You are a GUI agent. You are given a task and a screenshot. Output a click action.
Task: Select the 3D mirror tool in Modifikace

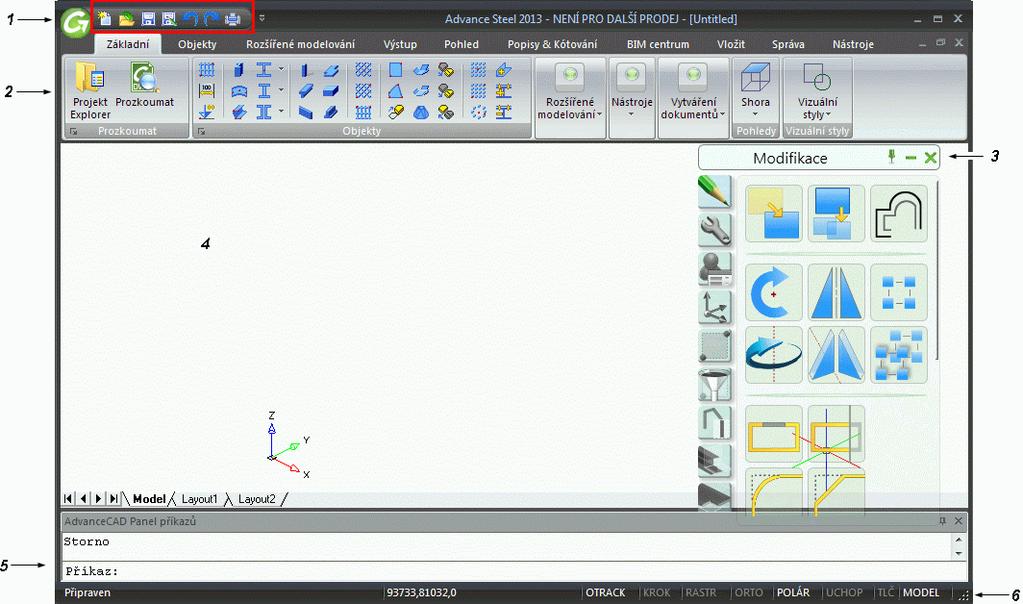click(x=836, y=355)
